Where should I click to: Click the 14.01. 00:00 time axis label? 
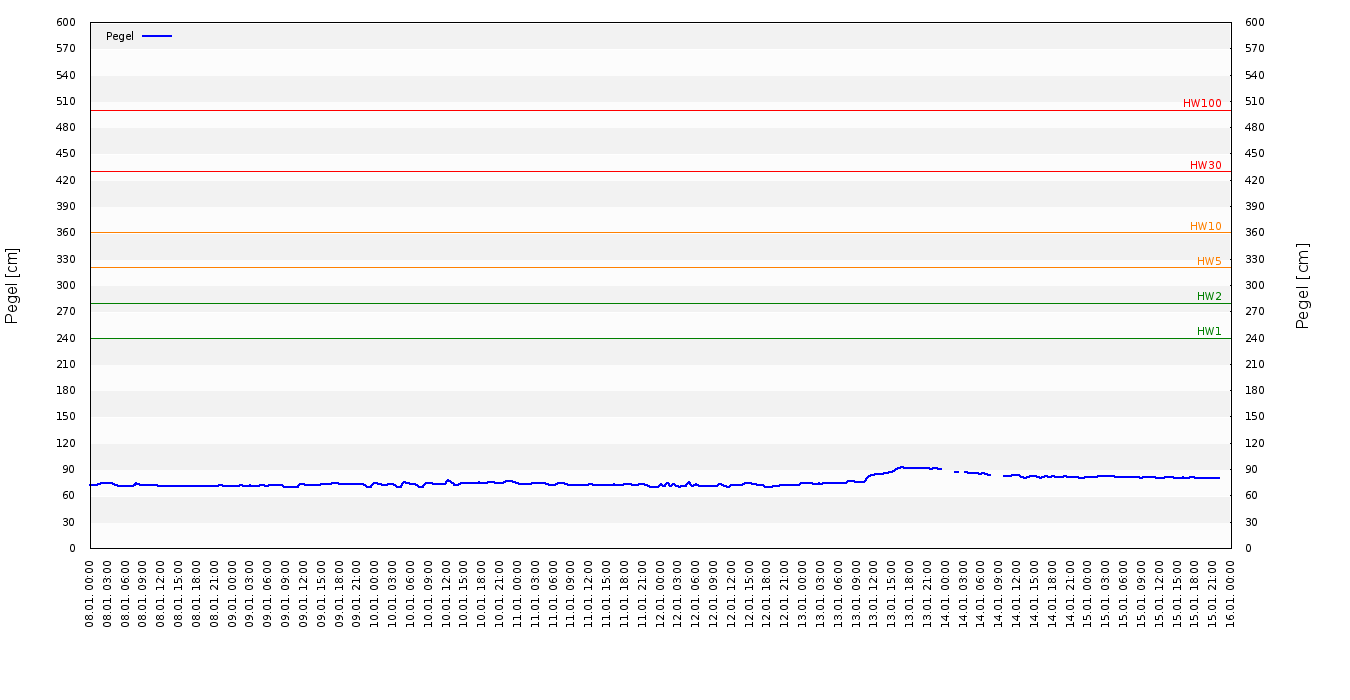pos(946,593)
